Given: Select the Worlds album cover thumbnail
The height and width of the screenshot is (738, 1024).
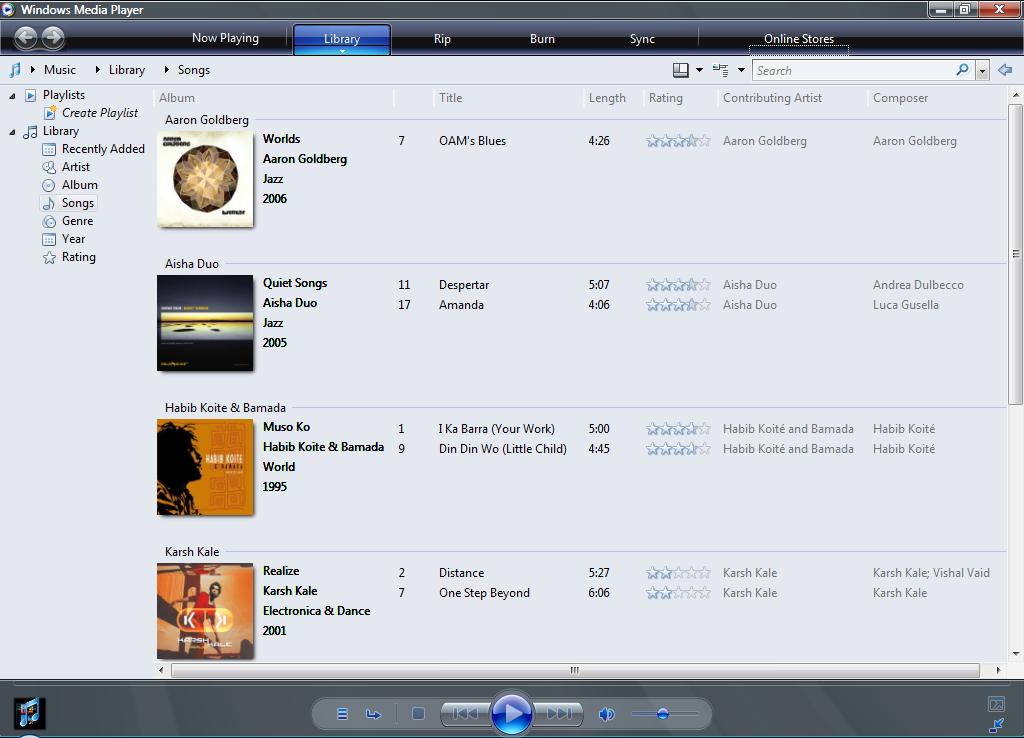Looking at the screenshot, I should point(205,179).
